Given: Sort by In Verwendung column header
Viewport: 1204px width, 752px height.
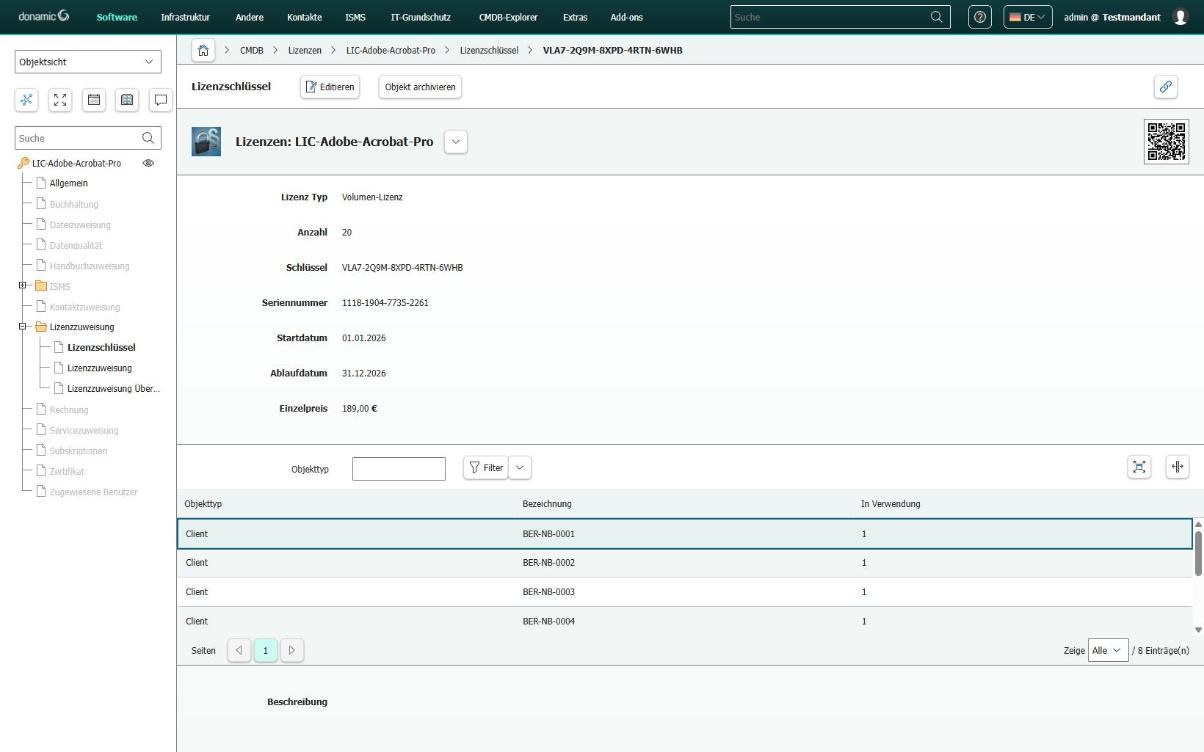Looking at the screenshot, I should (890, 504).
